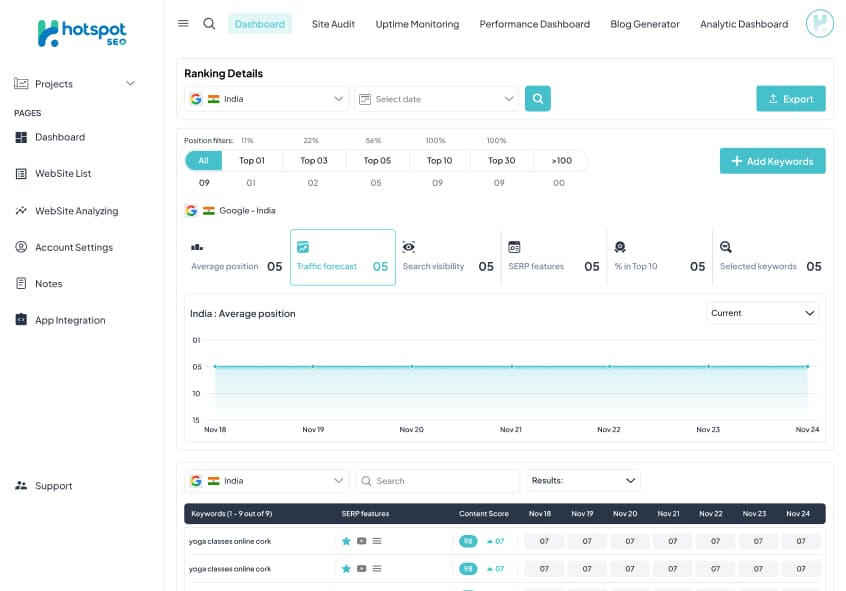
Task: Open the India country dropdown in Ranking Details
Action: pyautogui.click(x=267, y=99)
